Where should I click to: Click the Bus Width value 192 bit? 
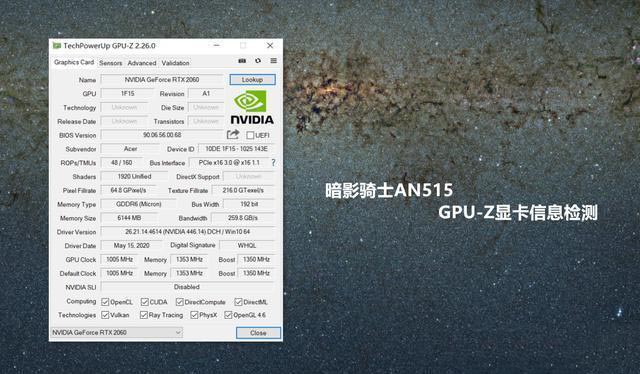click(249, 204)
